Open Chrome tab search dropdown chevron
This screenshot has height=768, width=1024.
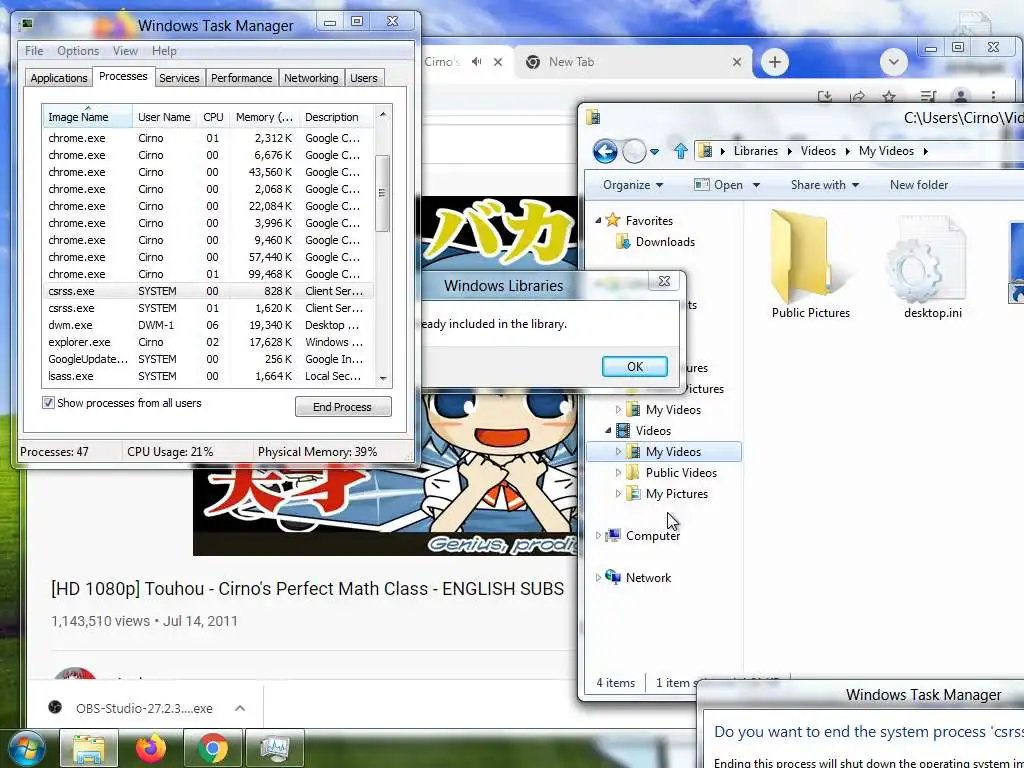pyautogui.click(x=893, y=62)
